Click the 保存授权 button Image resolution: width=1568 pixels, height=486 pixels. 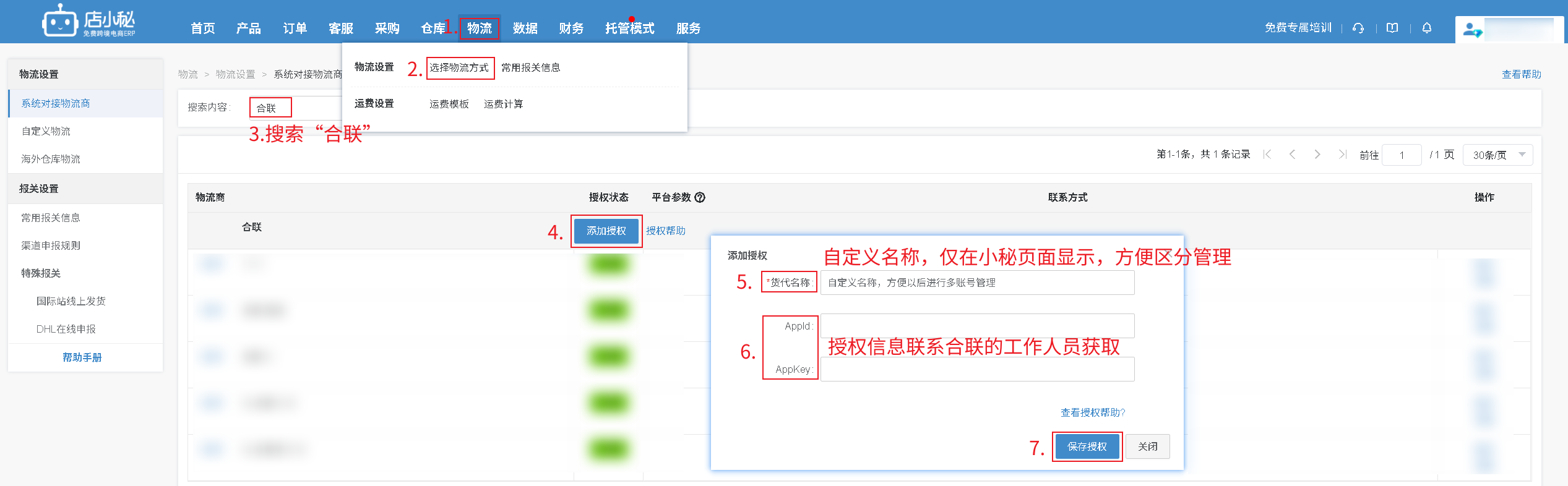[x=1087, y=446]
